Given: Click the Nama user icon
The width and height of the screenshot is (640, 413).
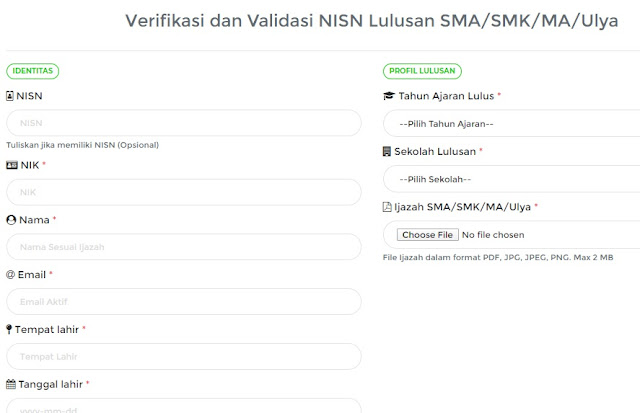Looking at the screenshot, I should pos(11,219).
